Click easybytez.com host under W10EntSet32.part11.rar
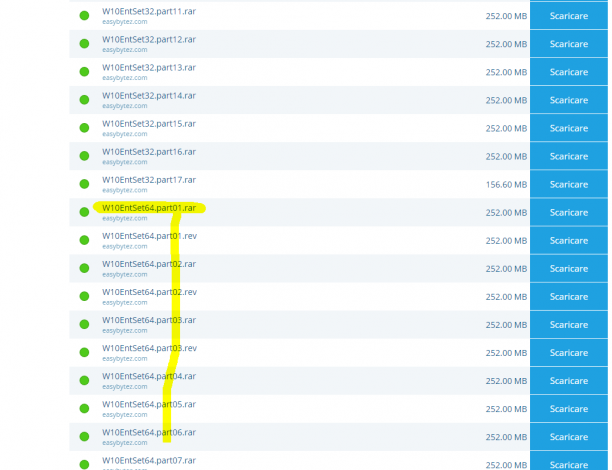This screenshot has height=470, width=612. click(125, 22)
